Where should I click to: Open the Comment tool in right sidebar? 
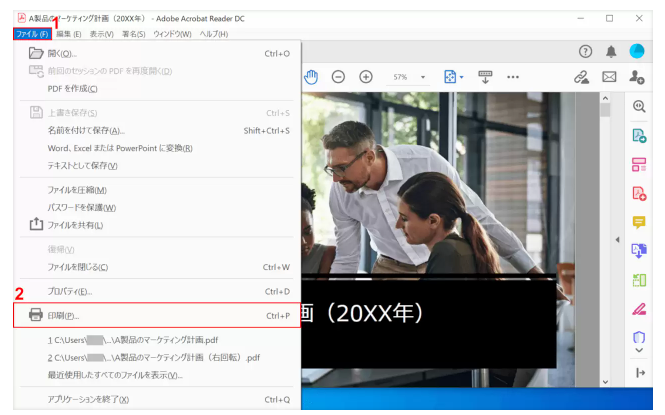[x=639, y=222]
